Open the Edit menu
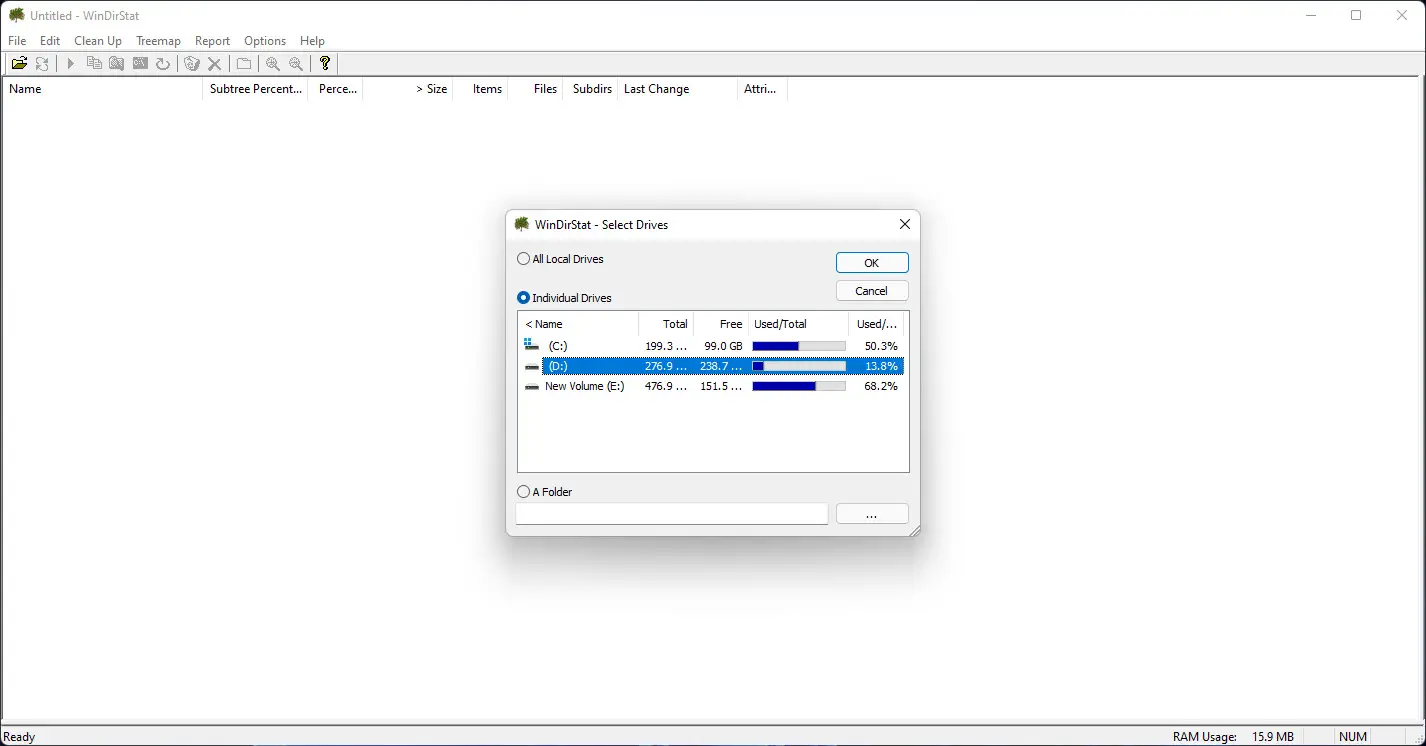This screenshot has width=1426, height=746. point(50,41)
